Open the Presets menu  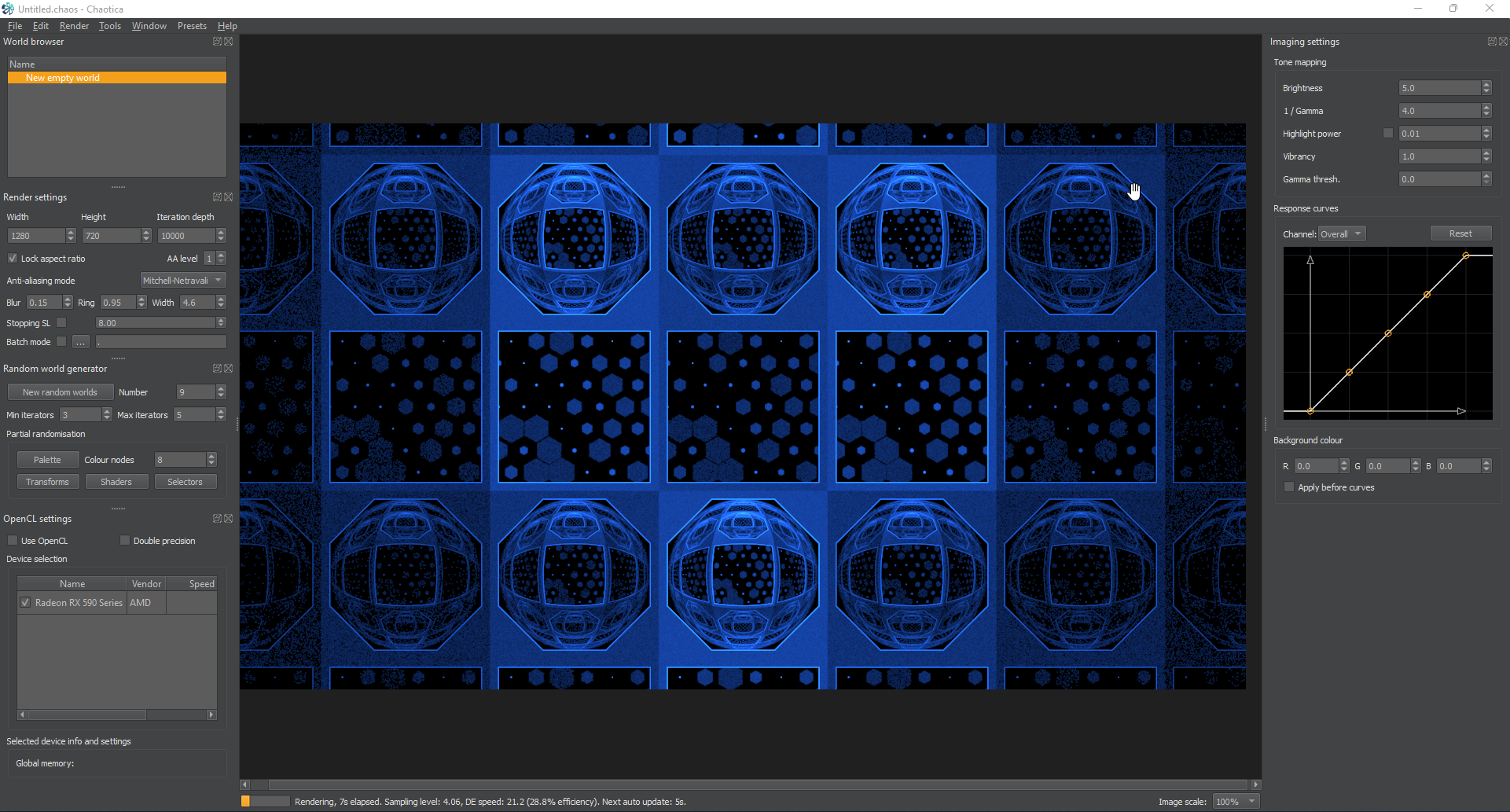[192, 26]
